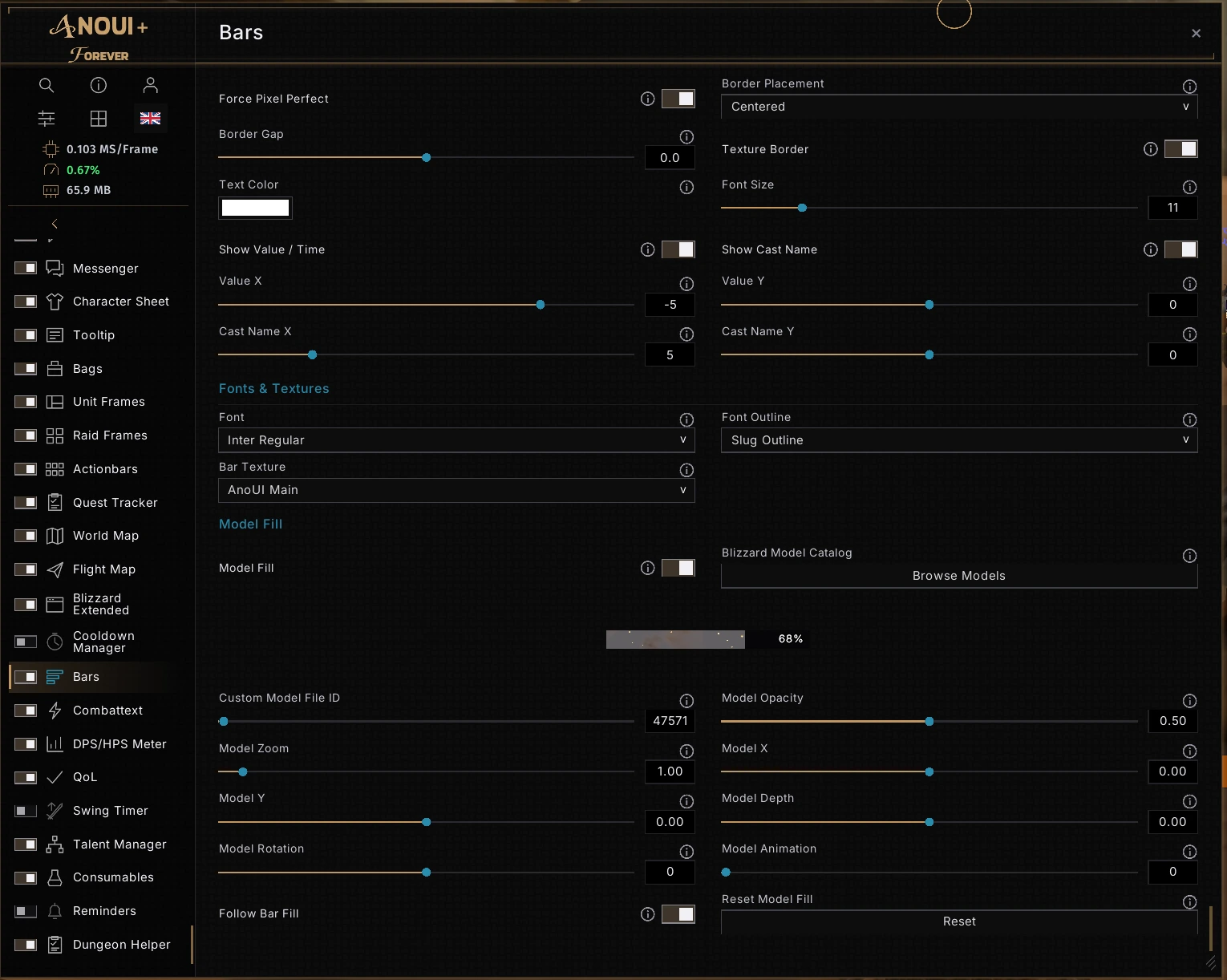Toggle Force Pixel Perfect switch

point(678,99)
